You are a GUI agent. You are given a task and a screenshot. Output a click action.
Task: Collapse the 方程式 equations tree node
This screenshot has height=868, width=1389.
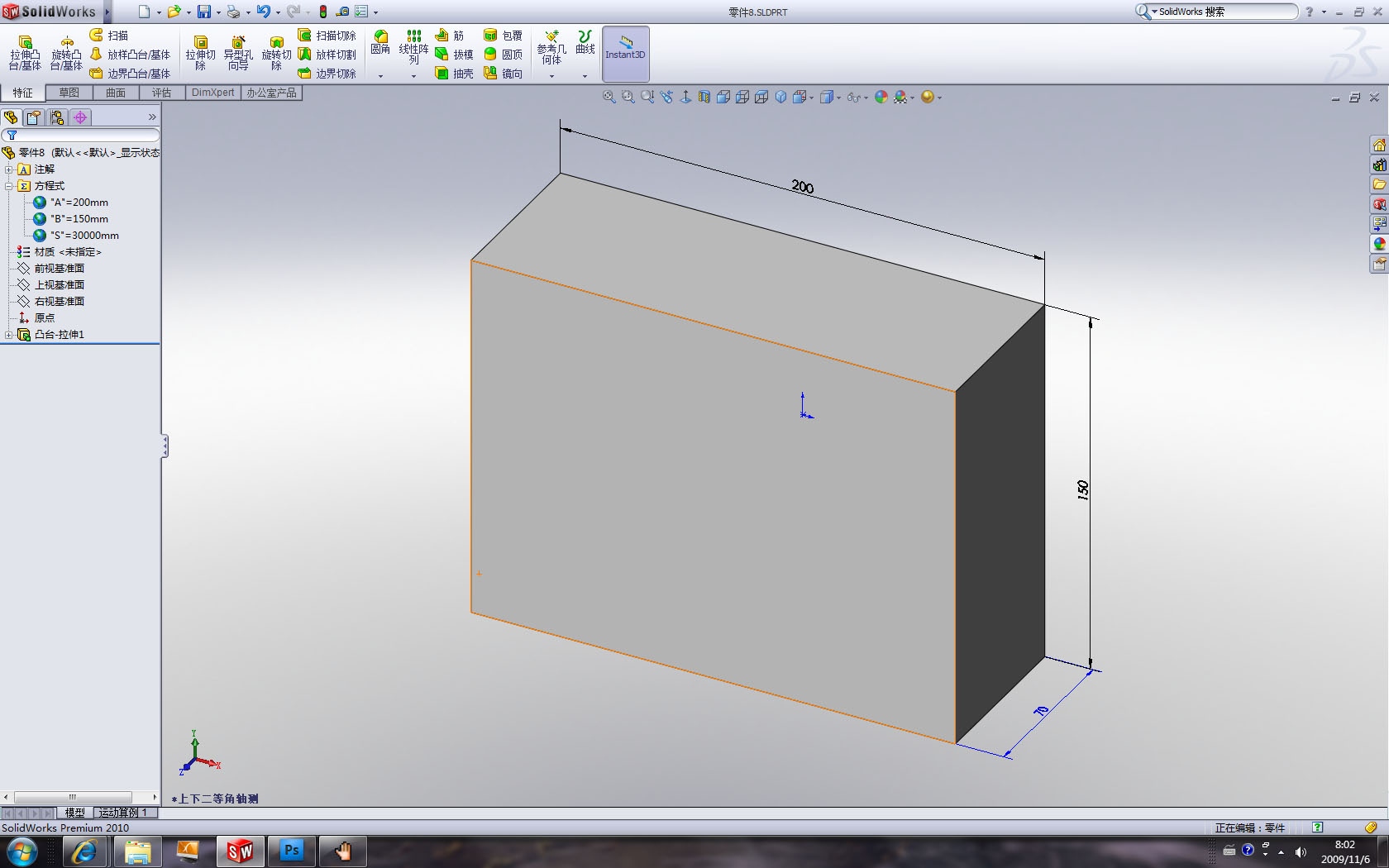(9, 186)
